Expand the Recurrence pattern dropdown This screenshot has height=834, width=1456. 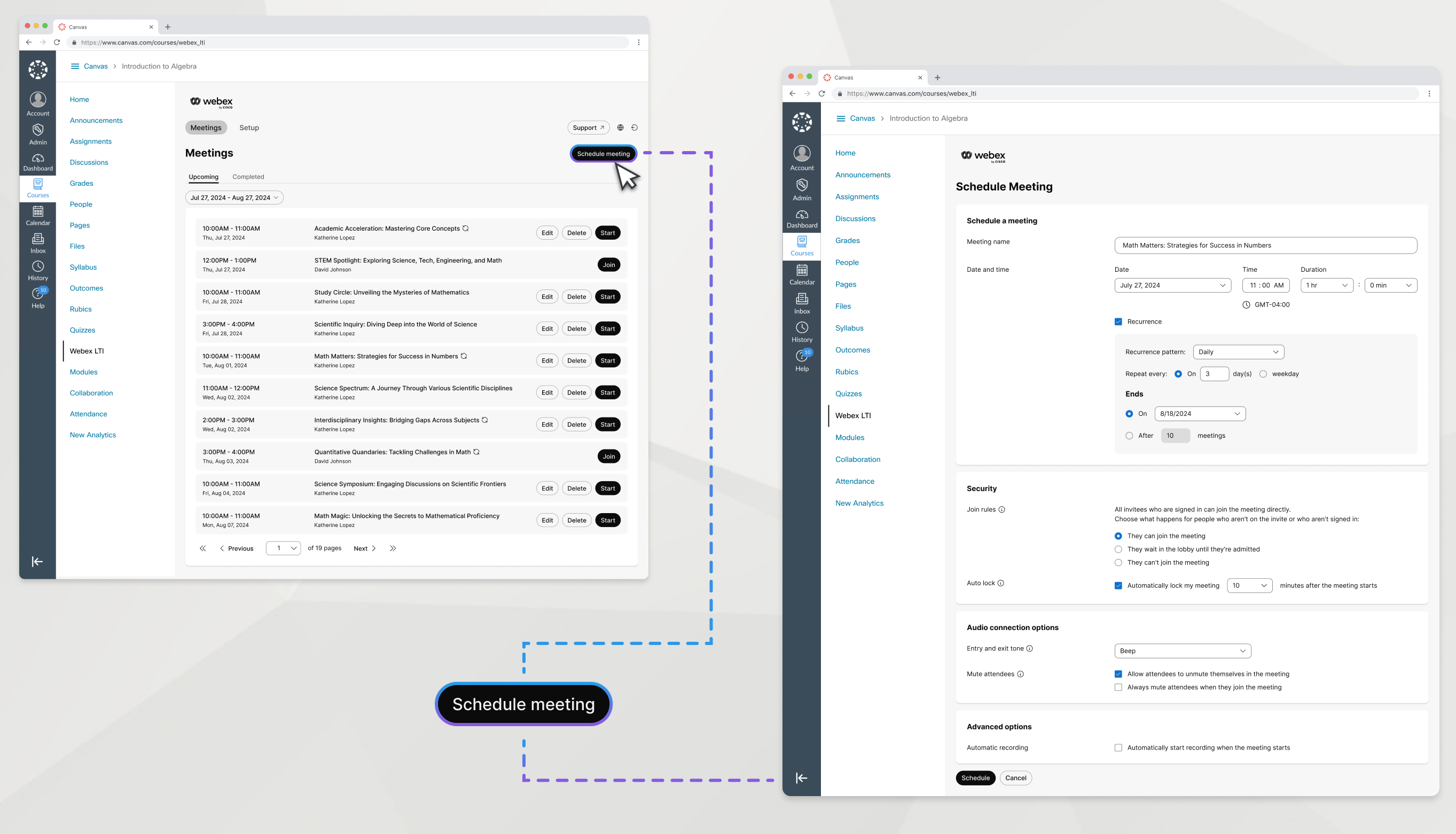[x=1236, y=351]
